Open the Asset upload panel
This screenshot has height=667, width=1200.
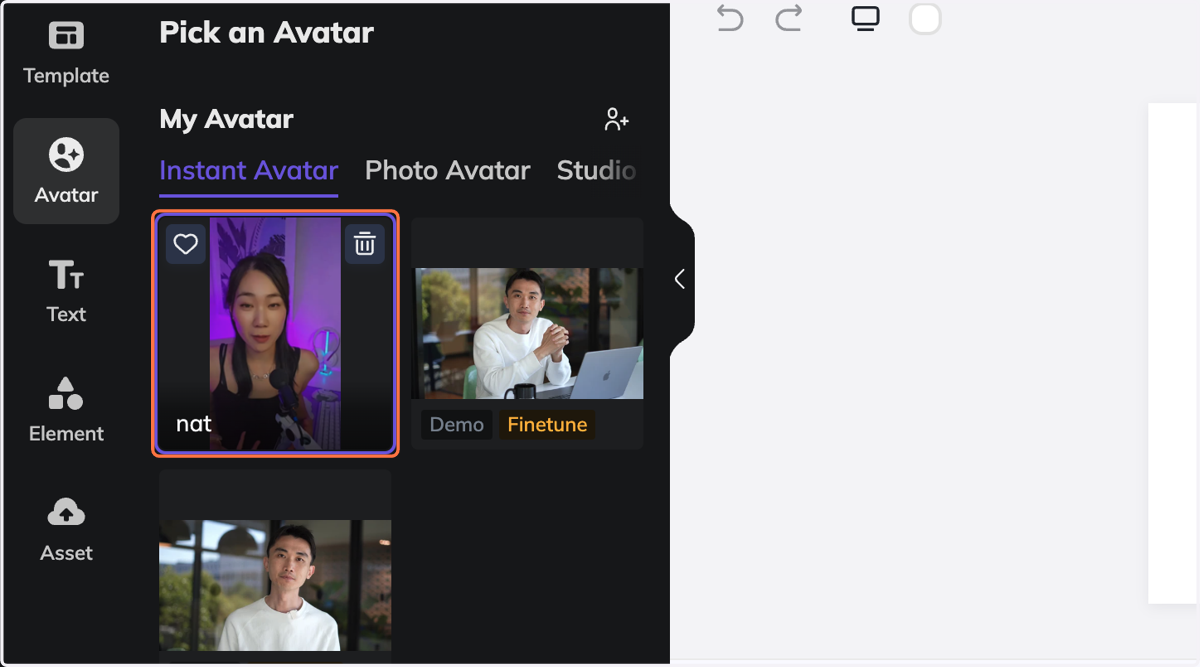click(x=66, y=529)
